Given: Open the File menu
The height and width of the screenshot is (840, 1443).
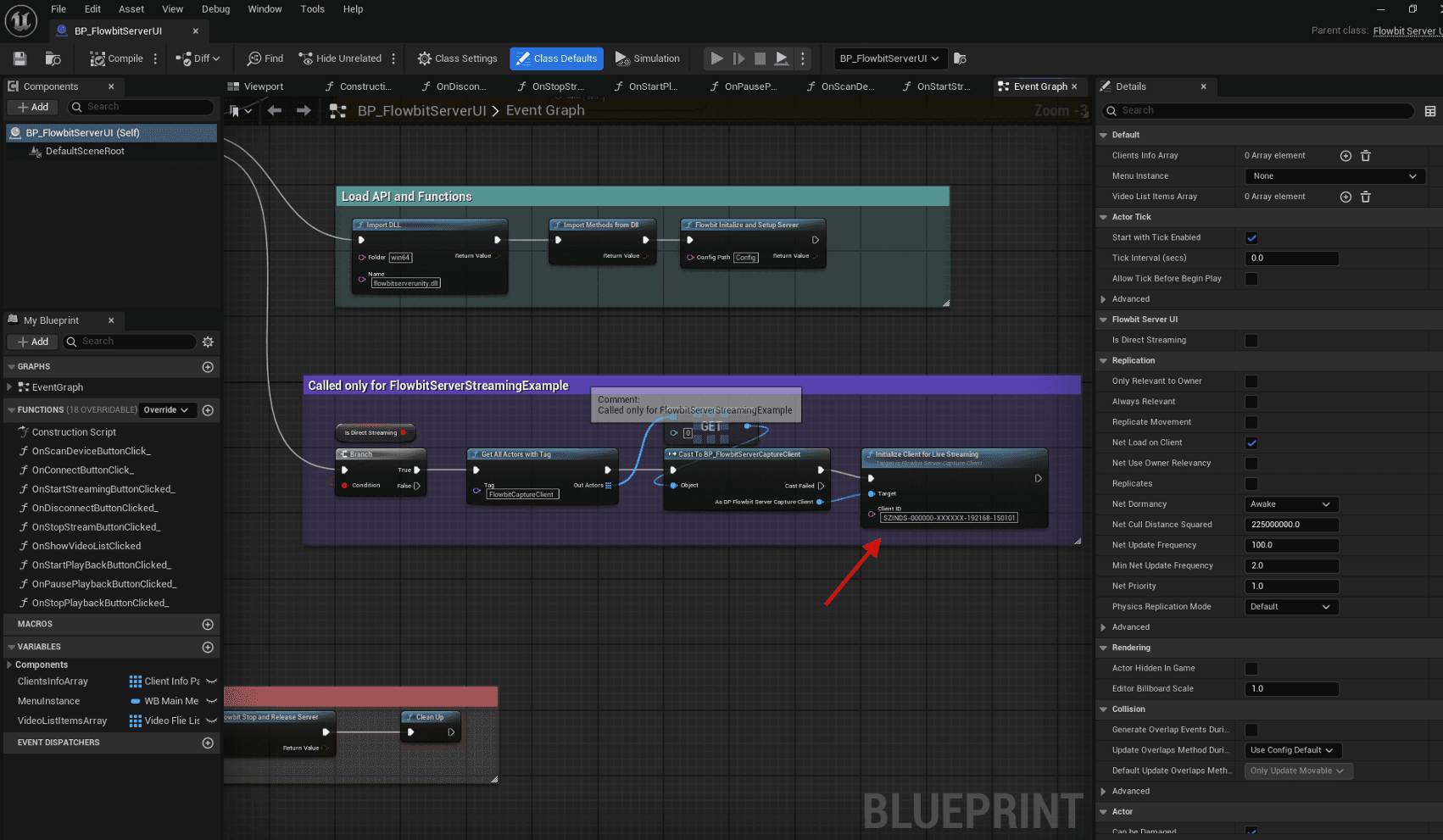Looking at the screenshot, I should point(58,9).
